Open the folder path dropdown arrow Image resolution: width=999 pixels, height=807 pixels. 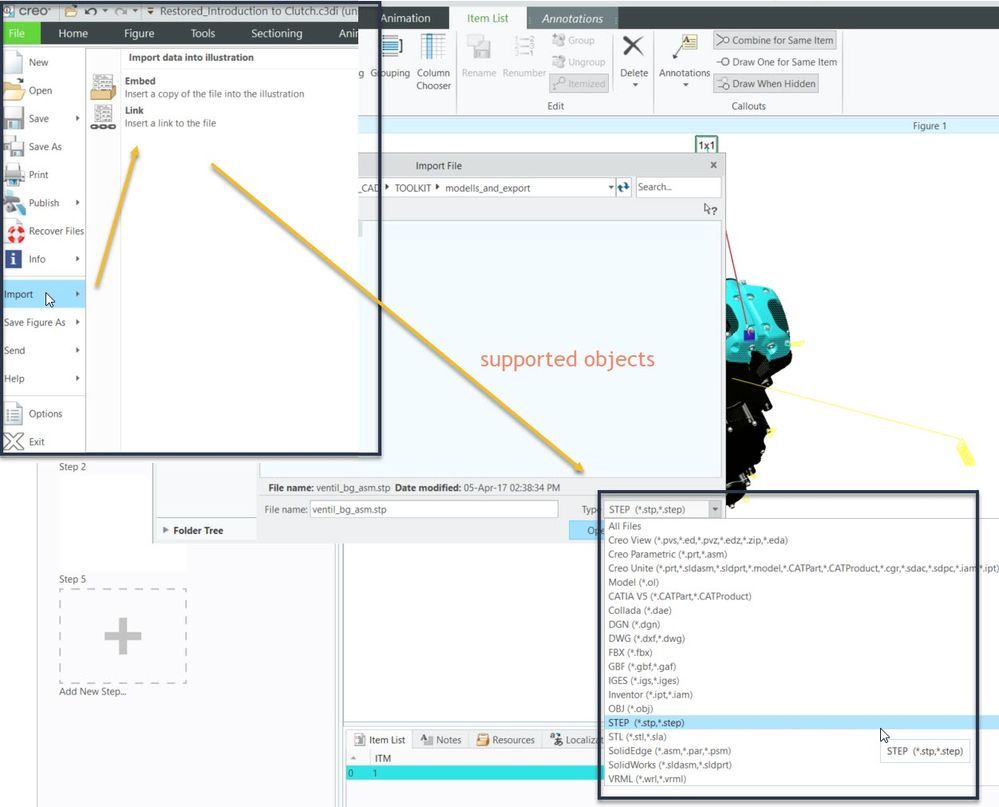(x=610, y=187)
